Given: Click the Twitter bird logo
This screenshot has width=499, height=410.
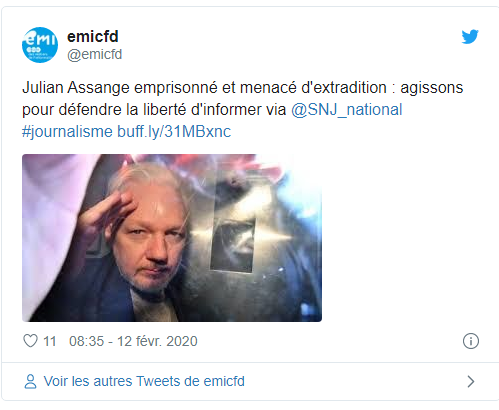Looking at the screenshot, I should [x=470, y=37].
